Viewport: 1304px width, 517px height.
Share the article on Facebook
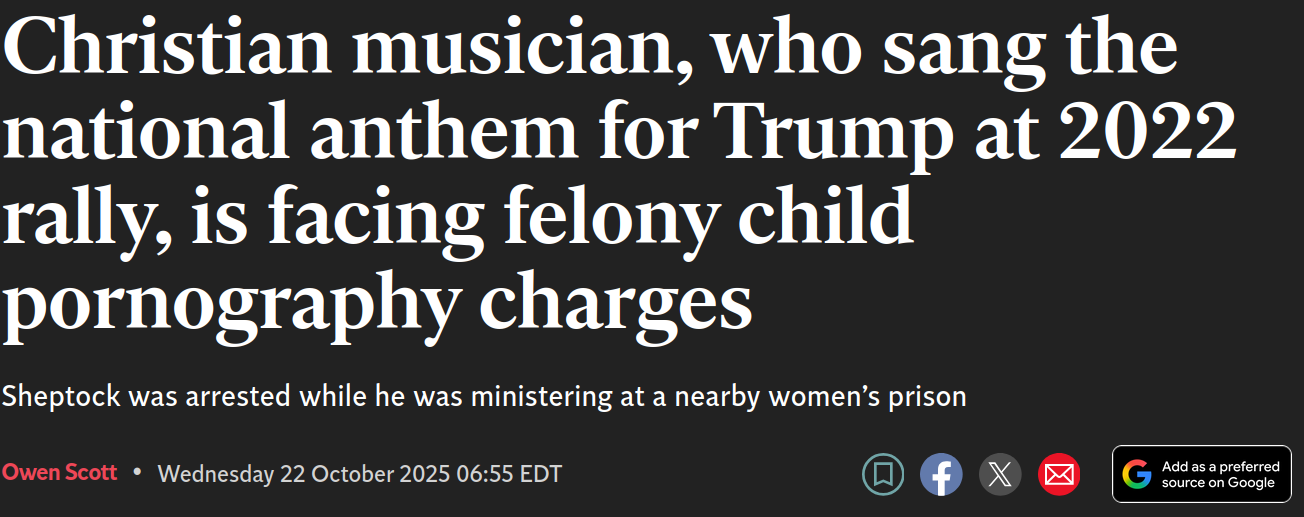point(941,474)
